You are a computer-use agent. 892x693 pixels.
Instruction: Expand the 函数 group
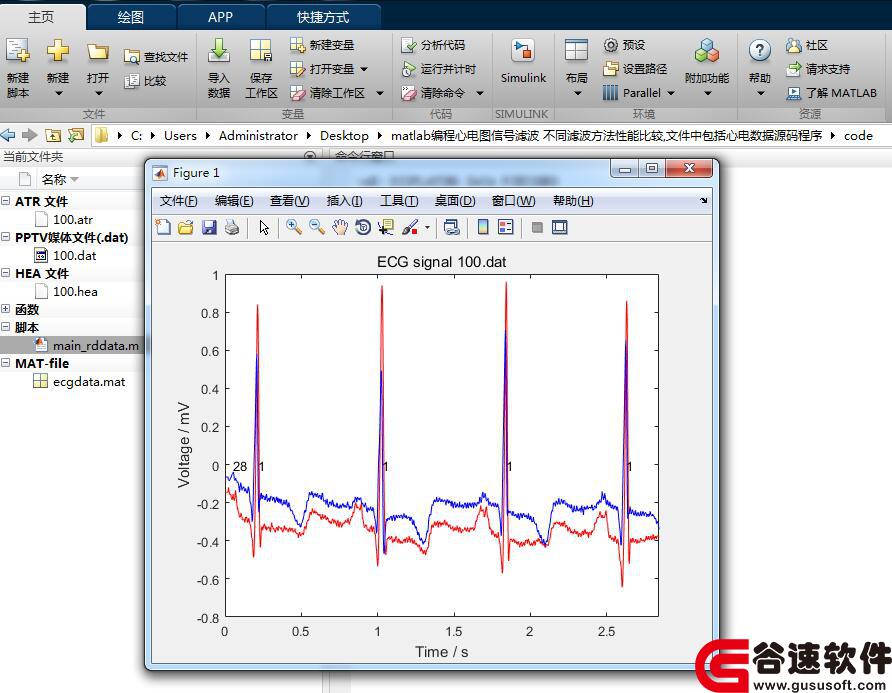coord(6,309)
